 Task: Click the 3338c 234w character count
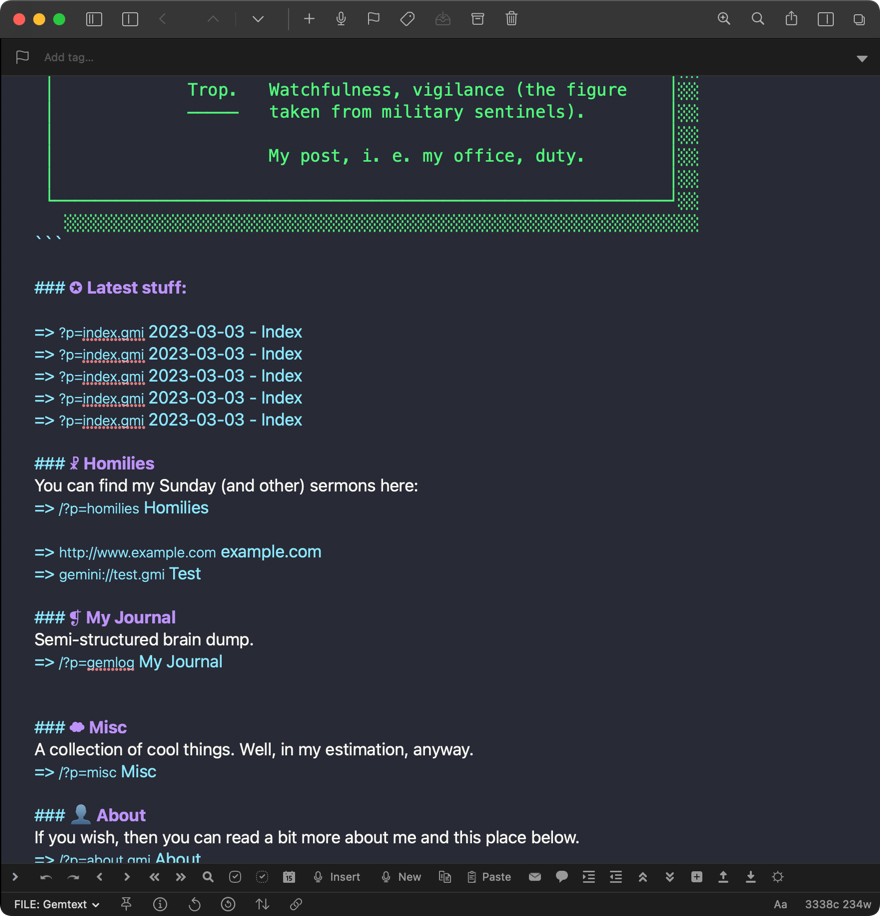click(x=838, y=904)
